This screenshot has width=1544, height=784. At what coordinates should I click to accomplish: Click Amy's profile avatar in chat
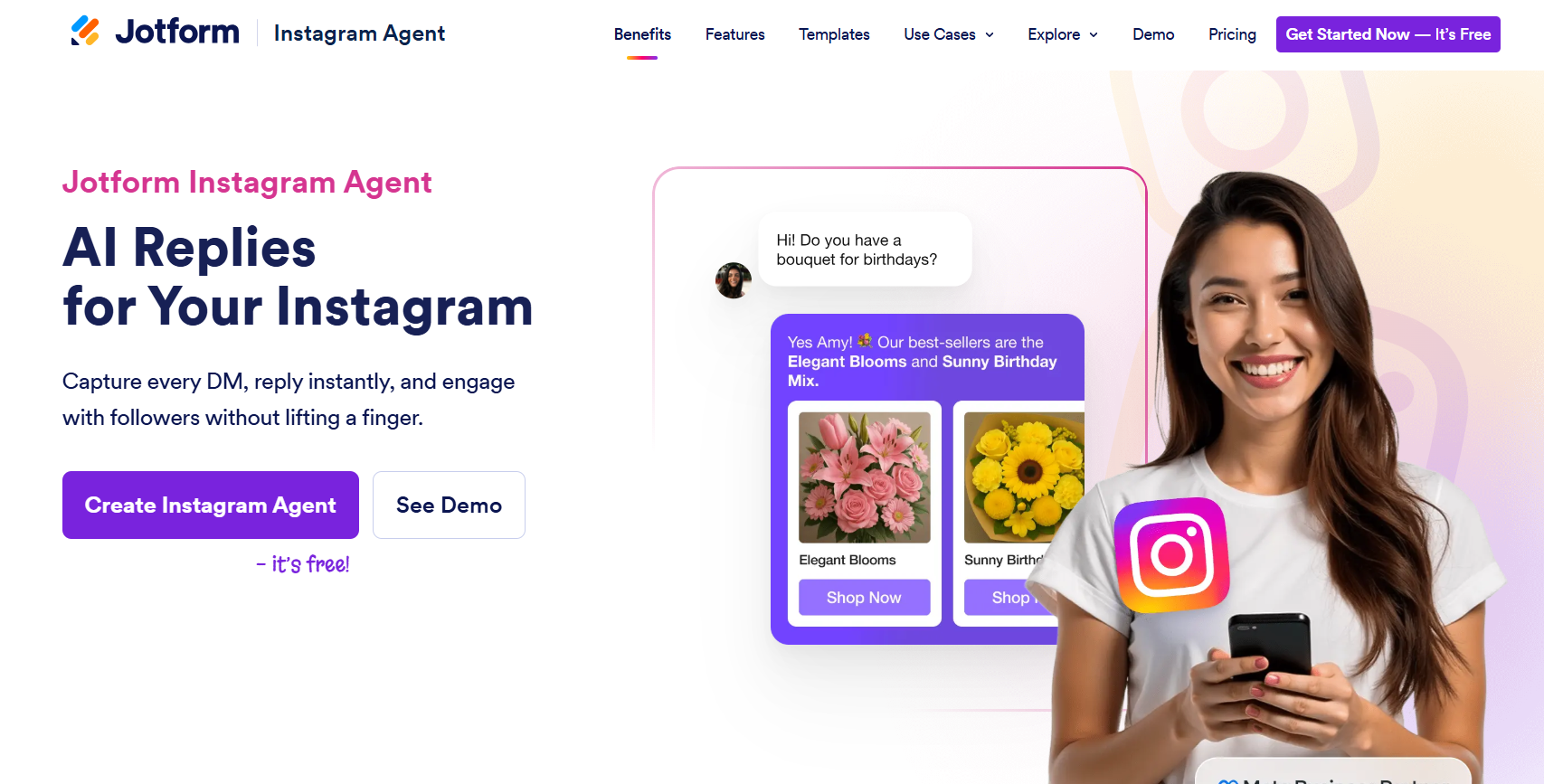[x=734, y=280]
